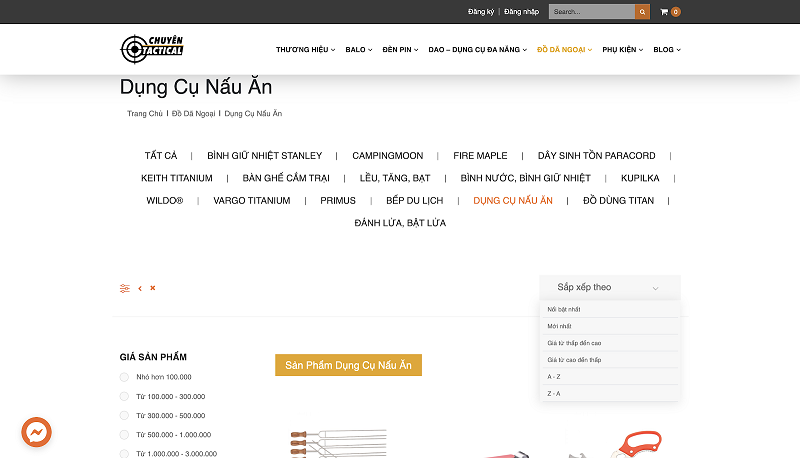800x458 pixels.
Task: Select the highlighted Dụng Cụ Nấu Ăn tab
Action: [513, 200]
